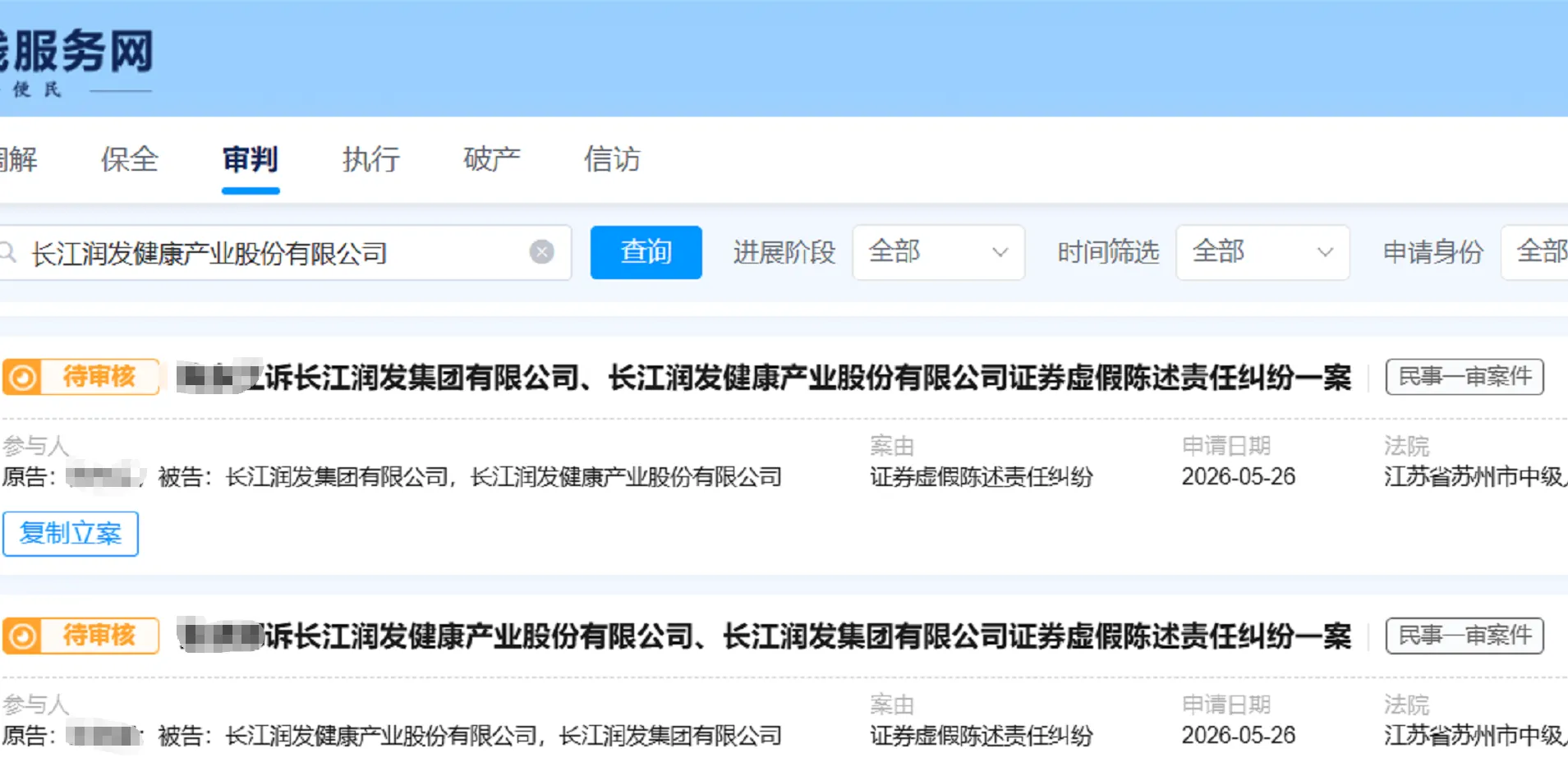The width and height of the screenshot is (1568, 762).
Task: Open the first case title 诉长江润发集团有限公司
Action: (764, 378)
